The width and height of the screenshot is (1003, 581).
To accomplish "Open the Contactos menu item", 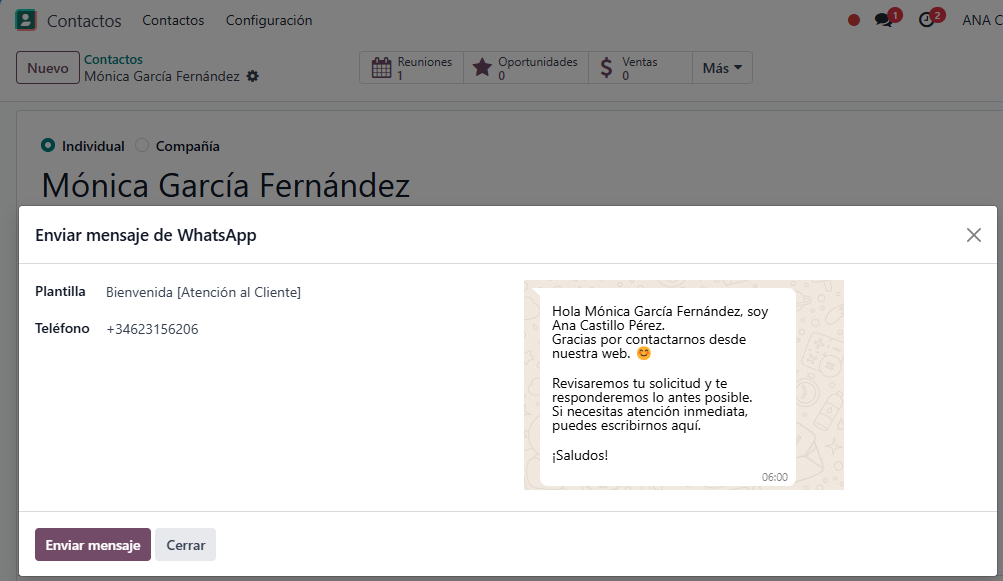I will [x=173, y=20].
